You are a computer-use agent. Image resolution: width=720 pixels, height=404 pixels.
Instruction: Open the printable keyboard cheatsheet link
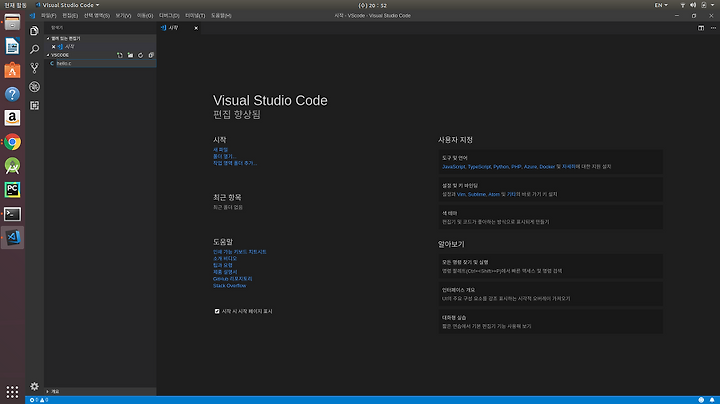(240, 252)
